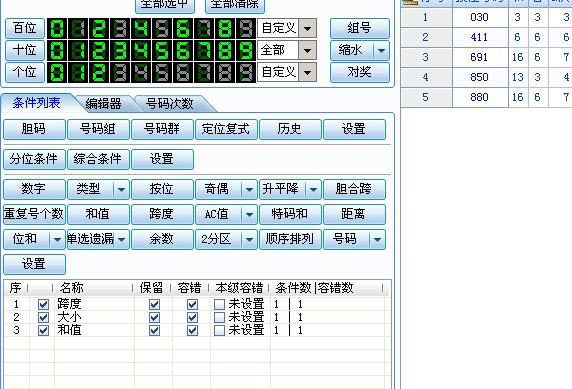Image resolution: width=572 pixels, height=389 pixels.
Task: Click the 和值 condition button
Action: click(x=98, y=214)
